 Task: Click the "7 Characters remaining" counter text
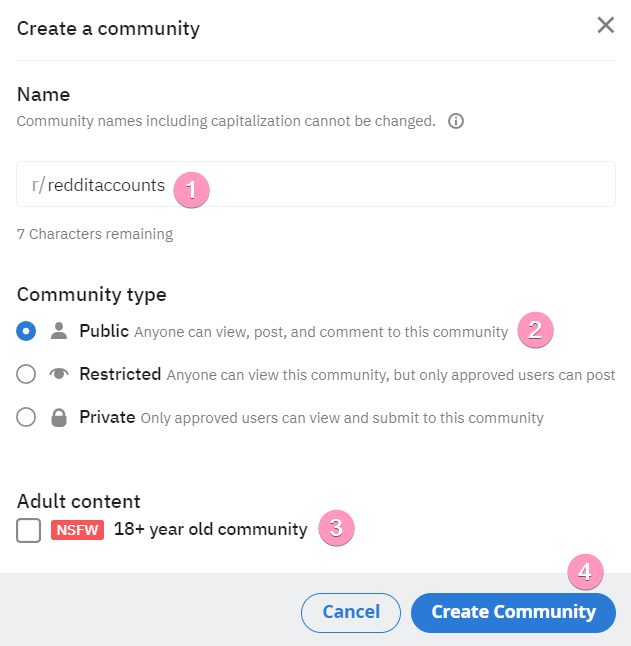(95, 234)
